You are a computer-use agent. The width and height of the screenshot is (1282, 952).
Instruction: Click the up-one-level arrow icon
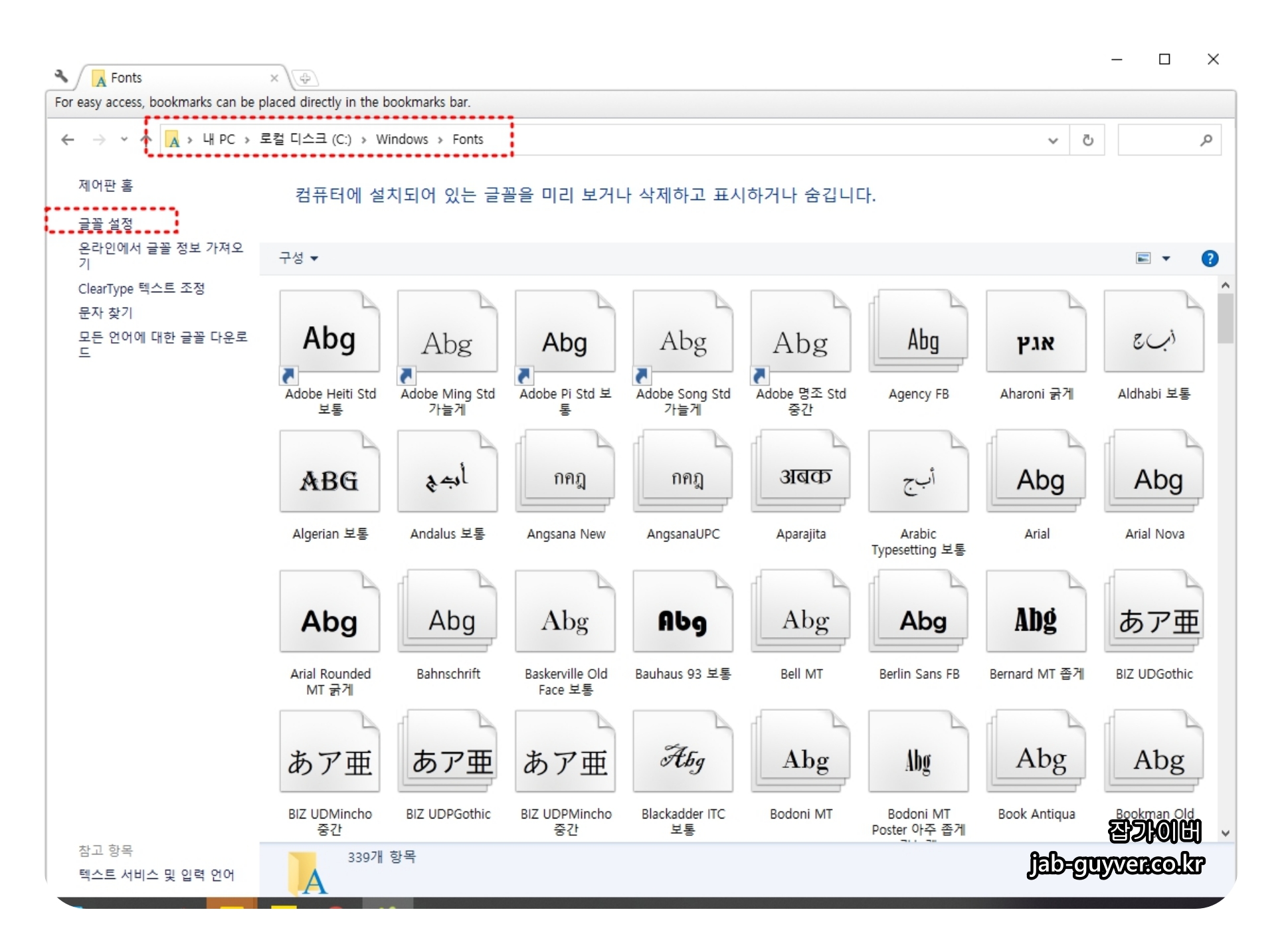(x=146, y=140)
